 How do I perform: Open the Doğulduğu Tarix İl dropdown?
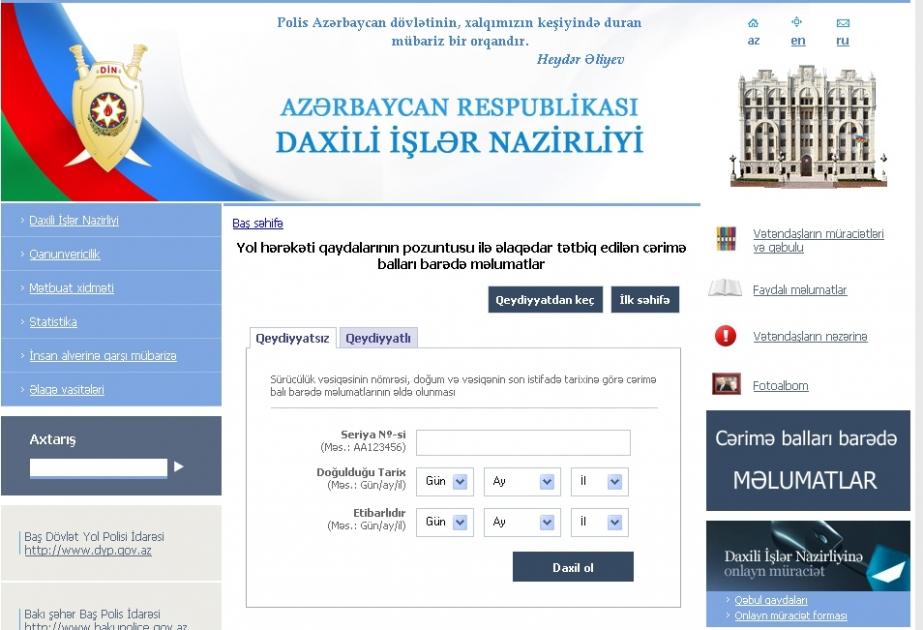[x=599, y=482]
